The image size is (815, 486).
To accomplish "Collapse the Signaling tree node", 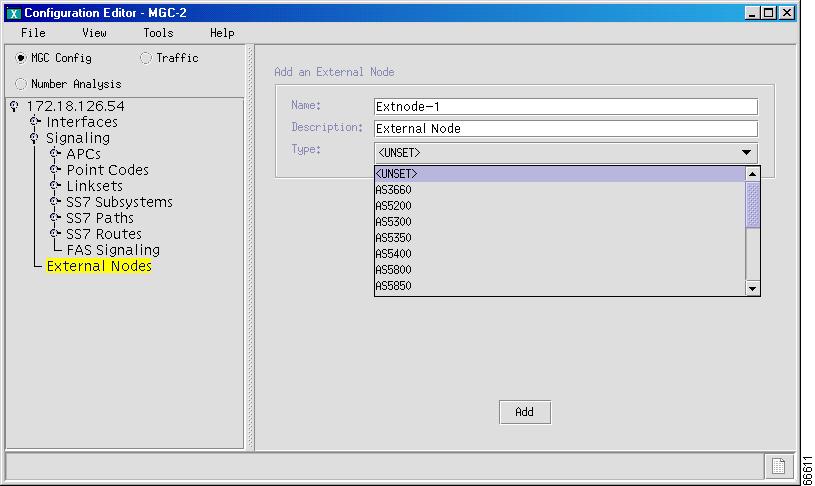I will click(34, 138).
